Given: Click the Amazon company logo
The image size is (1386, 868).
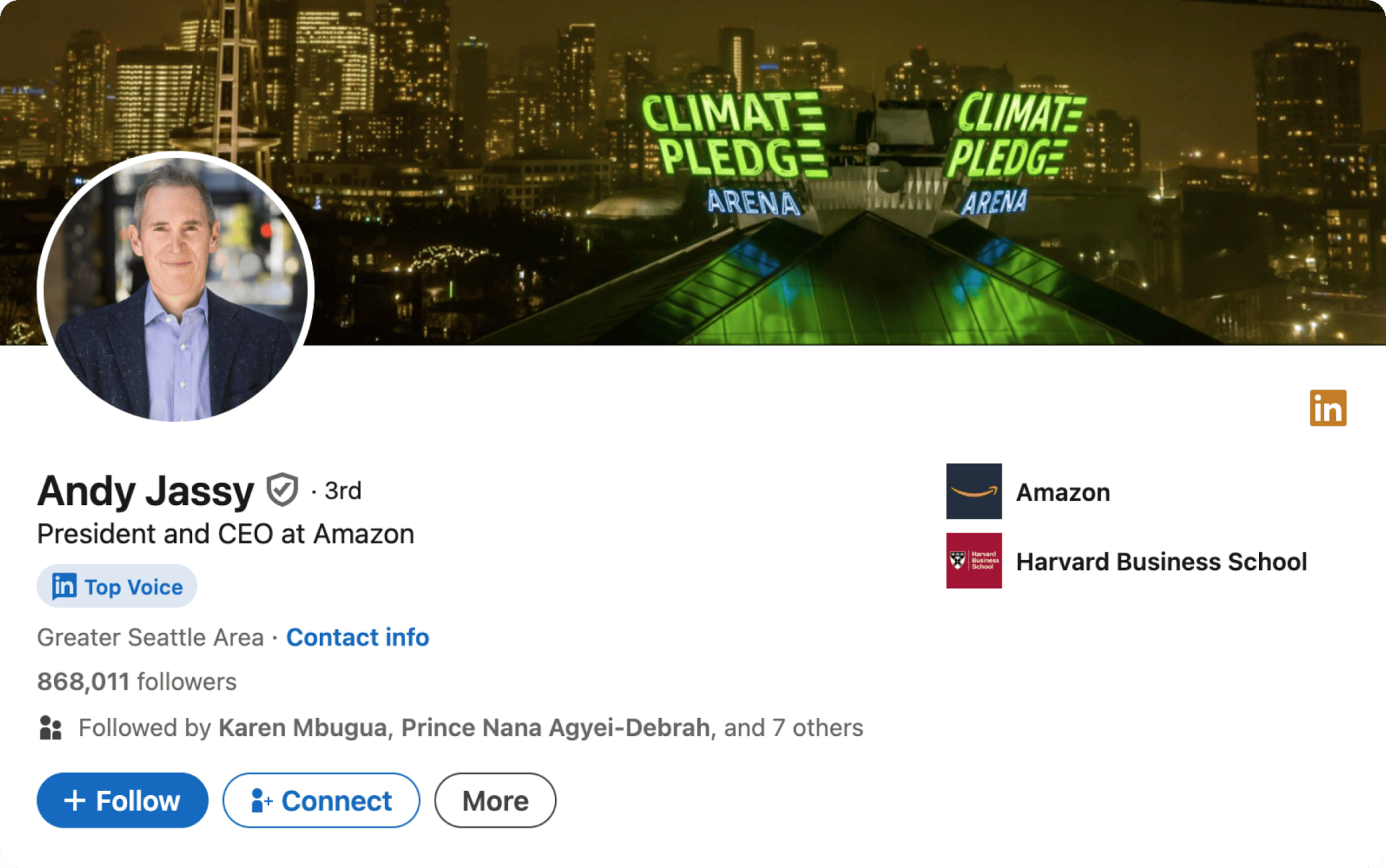Looking at the screenshot, I should pyautogui.click(x=974, y=491).
